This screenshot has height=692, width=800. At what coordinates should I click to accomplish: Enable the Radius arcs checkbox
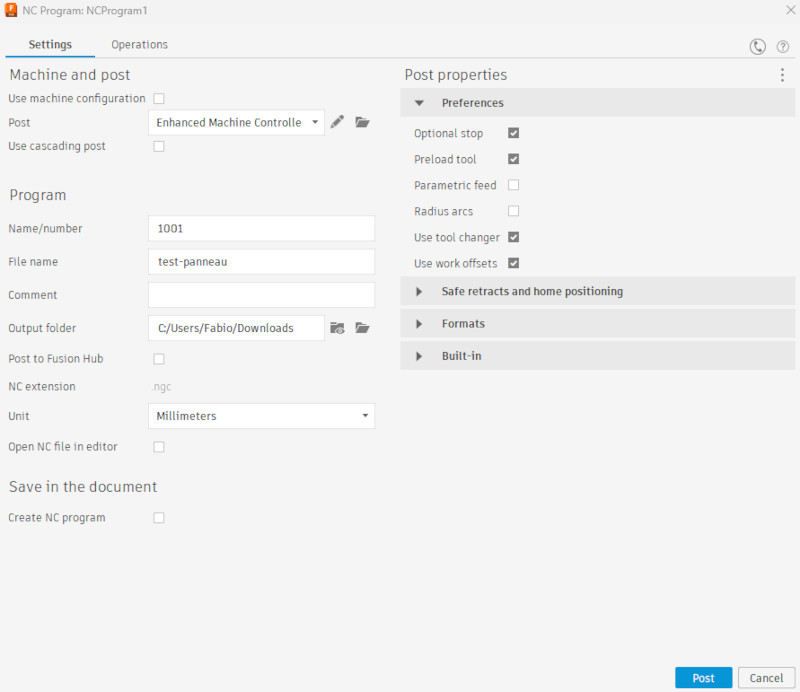tap(513, 211)
